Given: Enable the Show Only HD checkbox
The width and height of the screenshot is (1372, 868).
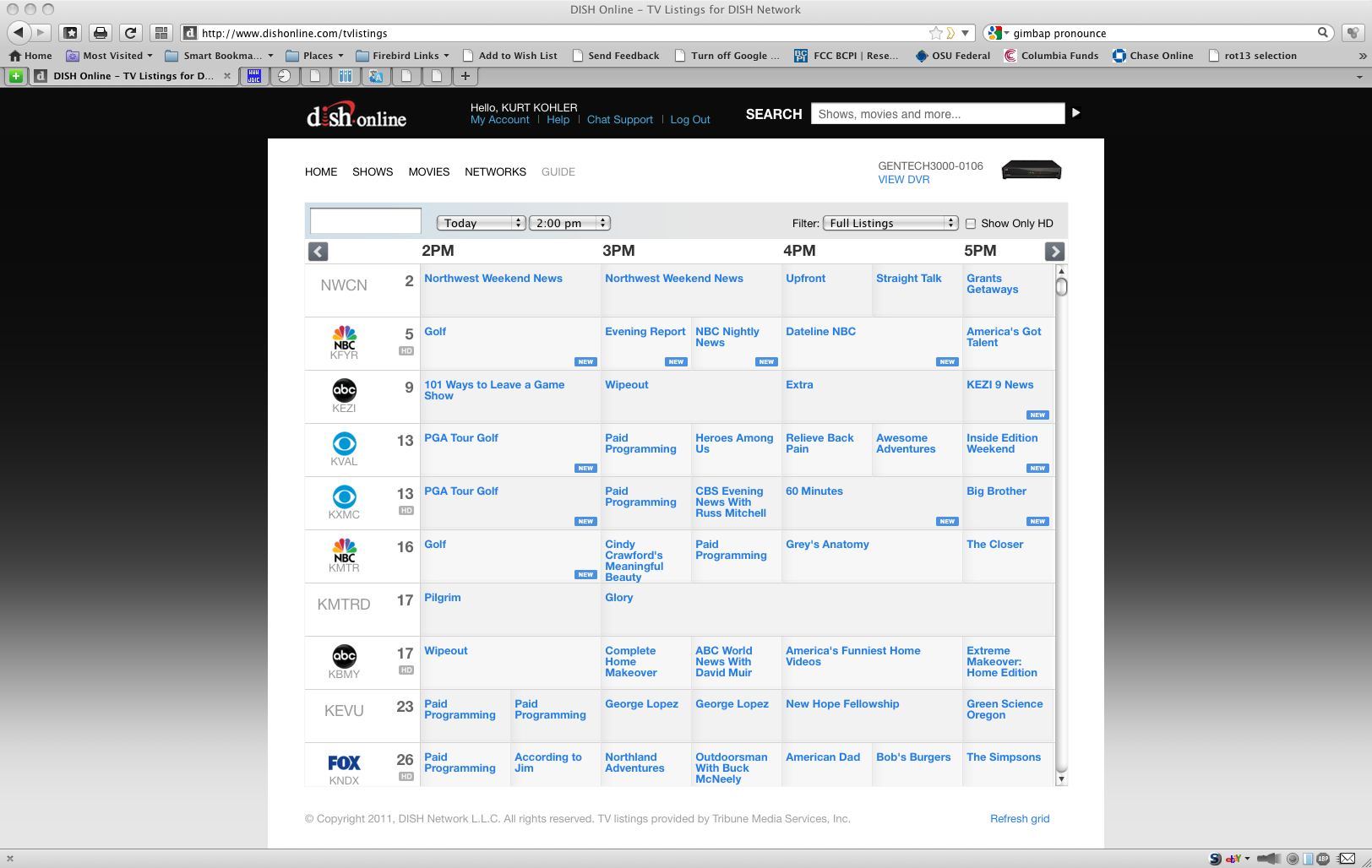Looking at the screenshot, I should pyautogui.click(x=971, y=224).
